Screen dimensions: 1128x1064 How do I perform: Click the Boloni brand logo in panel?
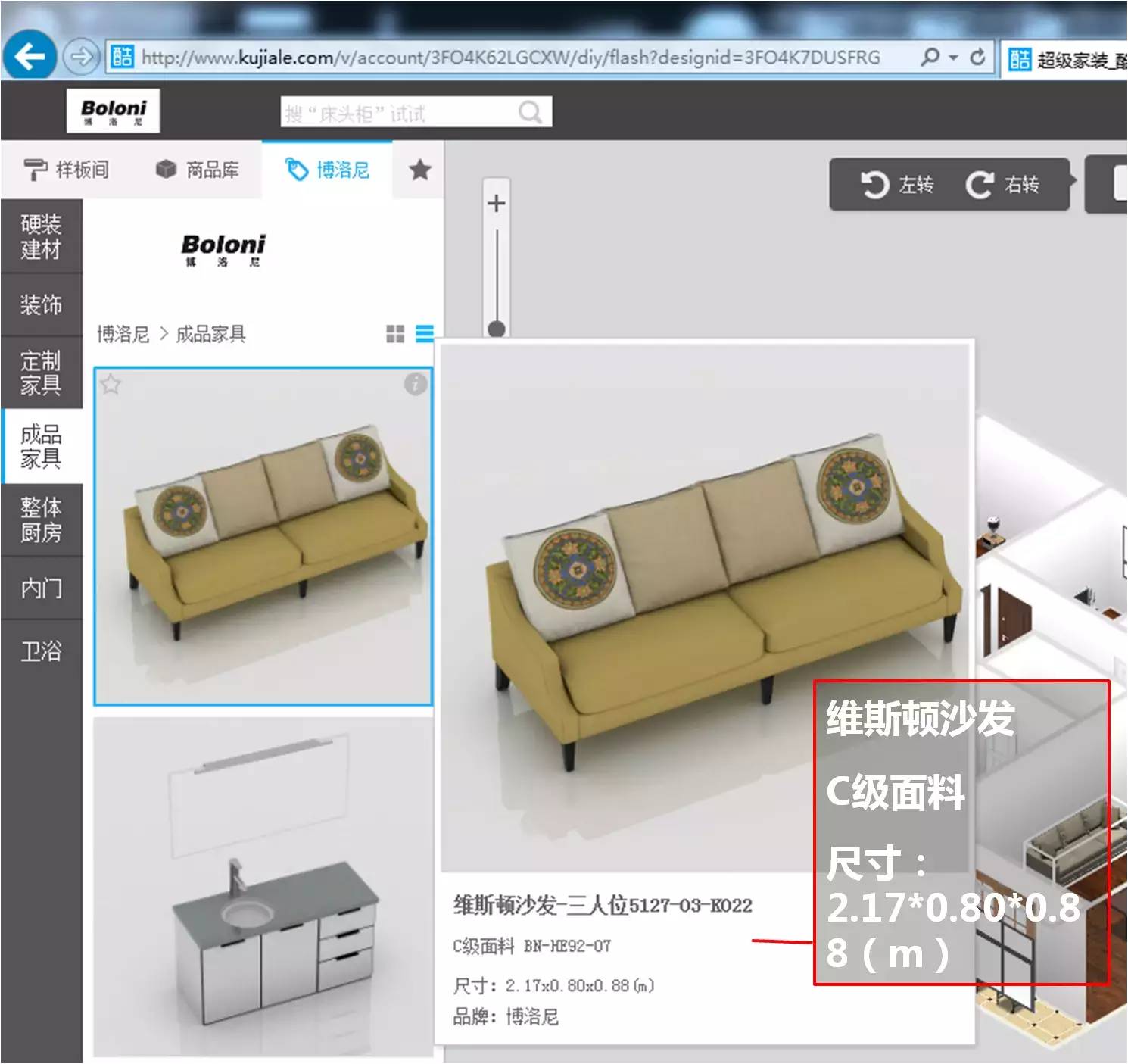click(223, 249)
